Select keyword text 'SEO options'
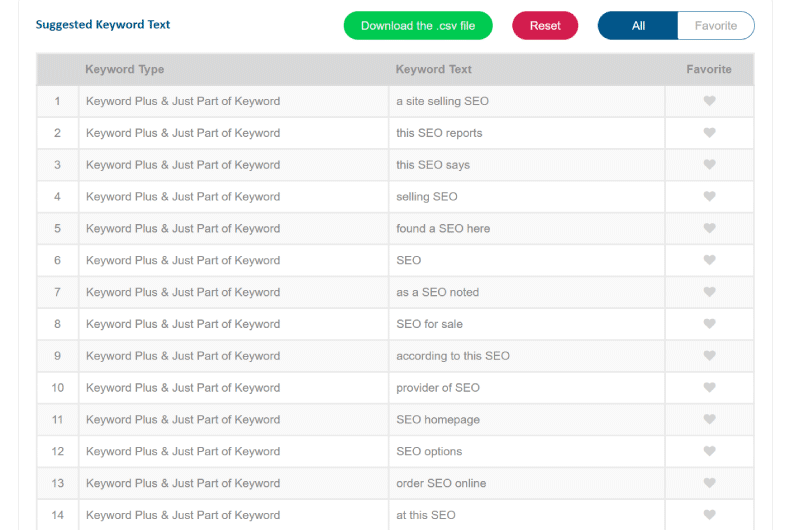The width and height of the screenshot is (800, 530). click(429, 451)
